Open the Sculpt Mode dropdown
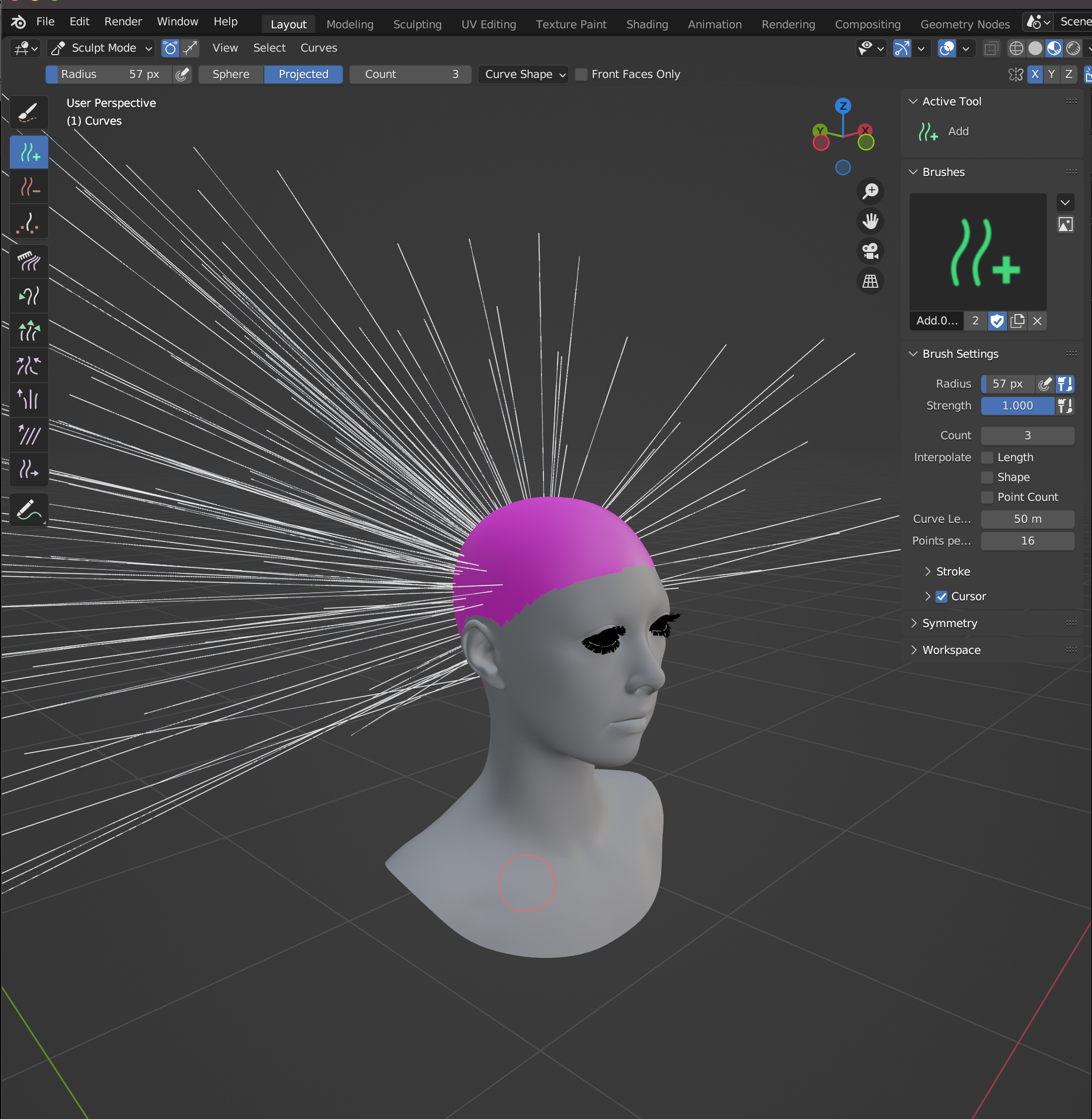 [x=101, y=48]
